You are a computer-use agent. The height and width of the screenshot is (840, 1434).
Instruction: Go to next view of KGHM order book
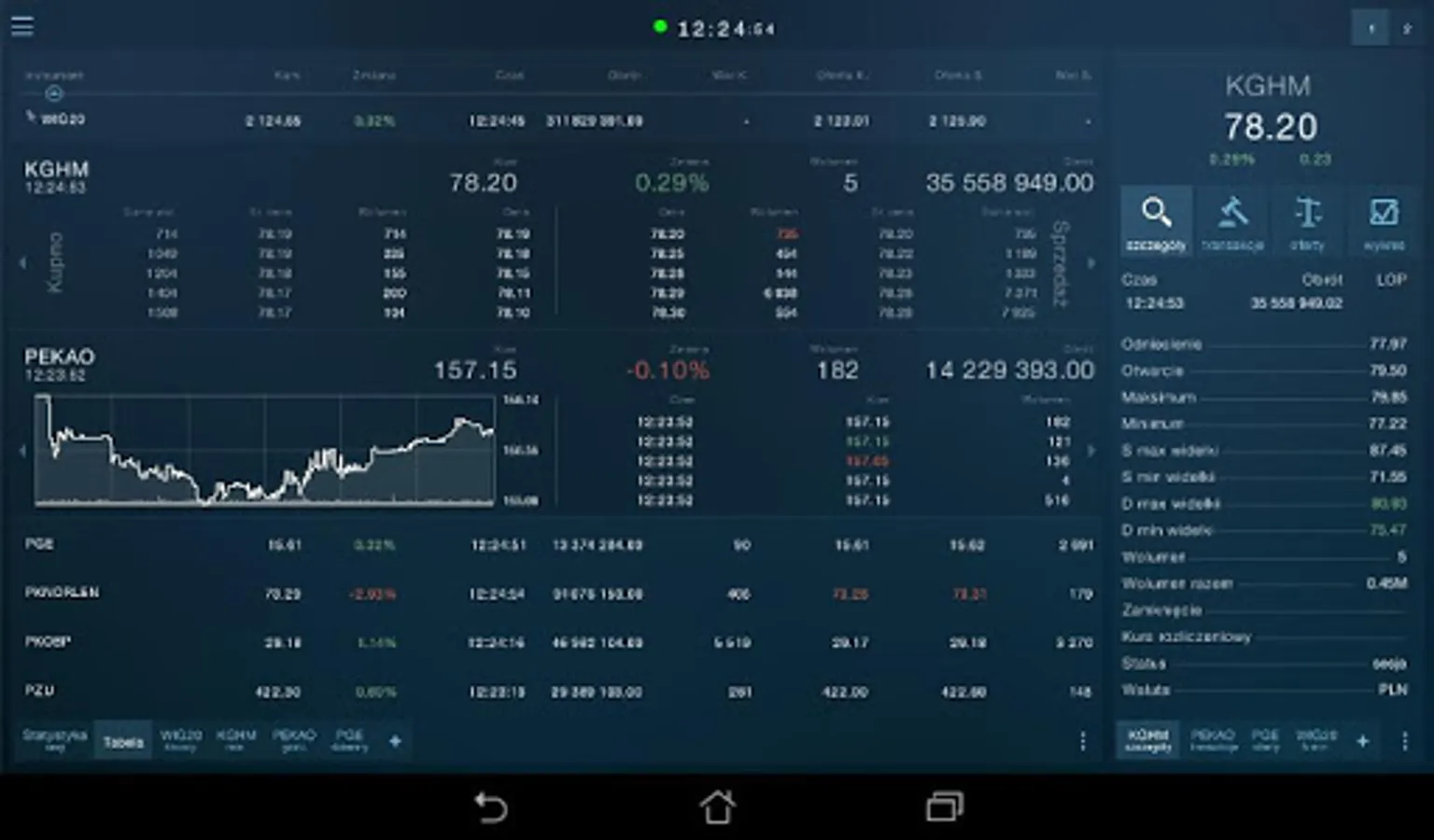pyautogui.click(x=1090, y=263)
